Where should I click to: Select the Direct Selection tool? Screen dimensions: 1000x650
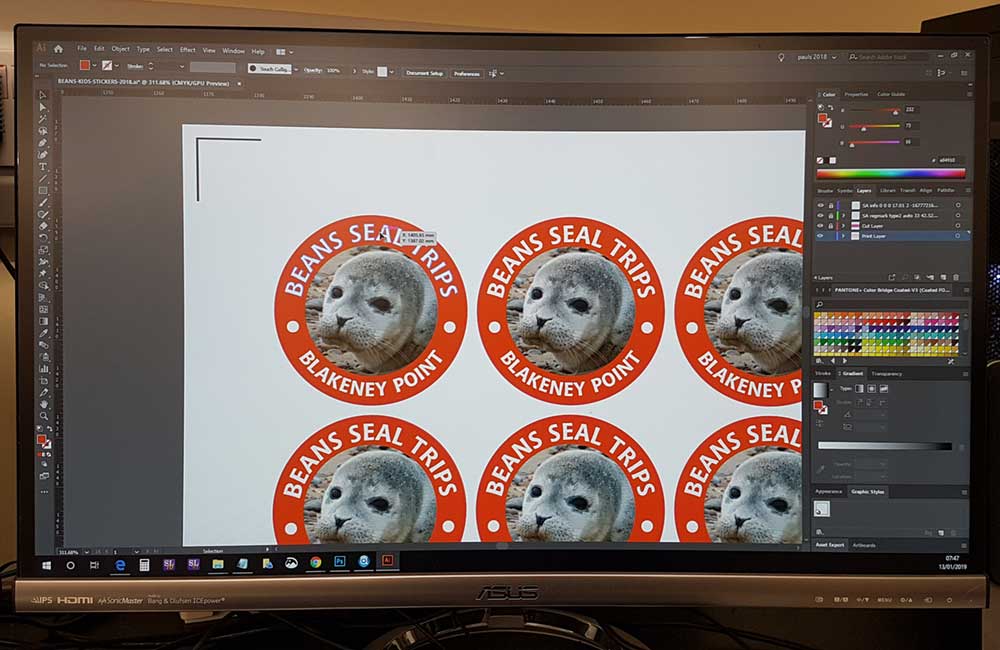(43, 107)
